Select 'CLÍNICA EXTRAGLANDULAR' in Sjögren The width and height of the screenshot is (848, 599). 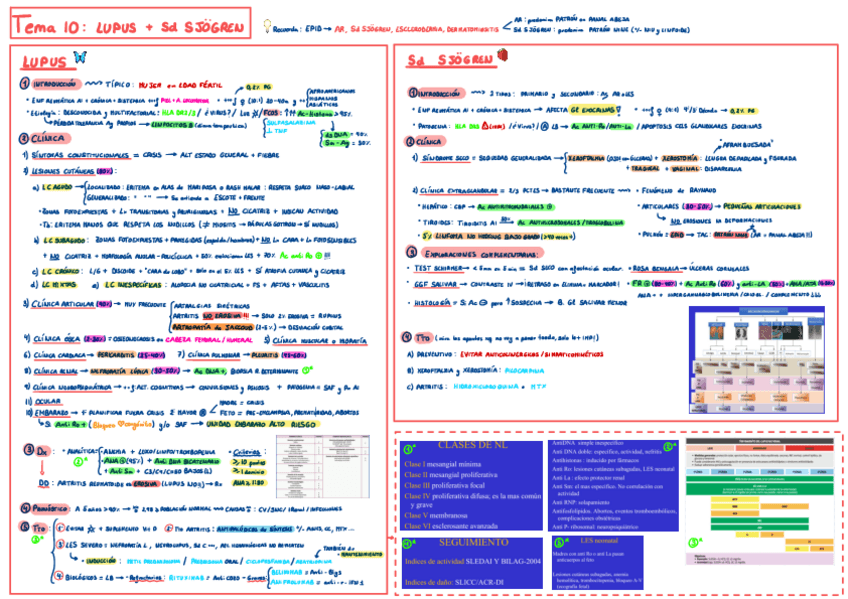click(458, 190)
